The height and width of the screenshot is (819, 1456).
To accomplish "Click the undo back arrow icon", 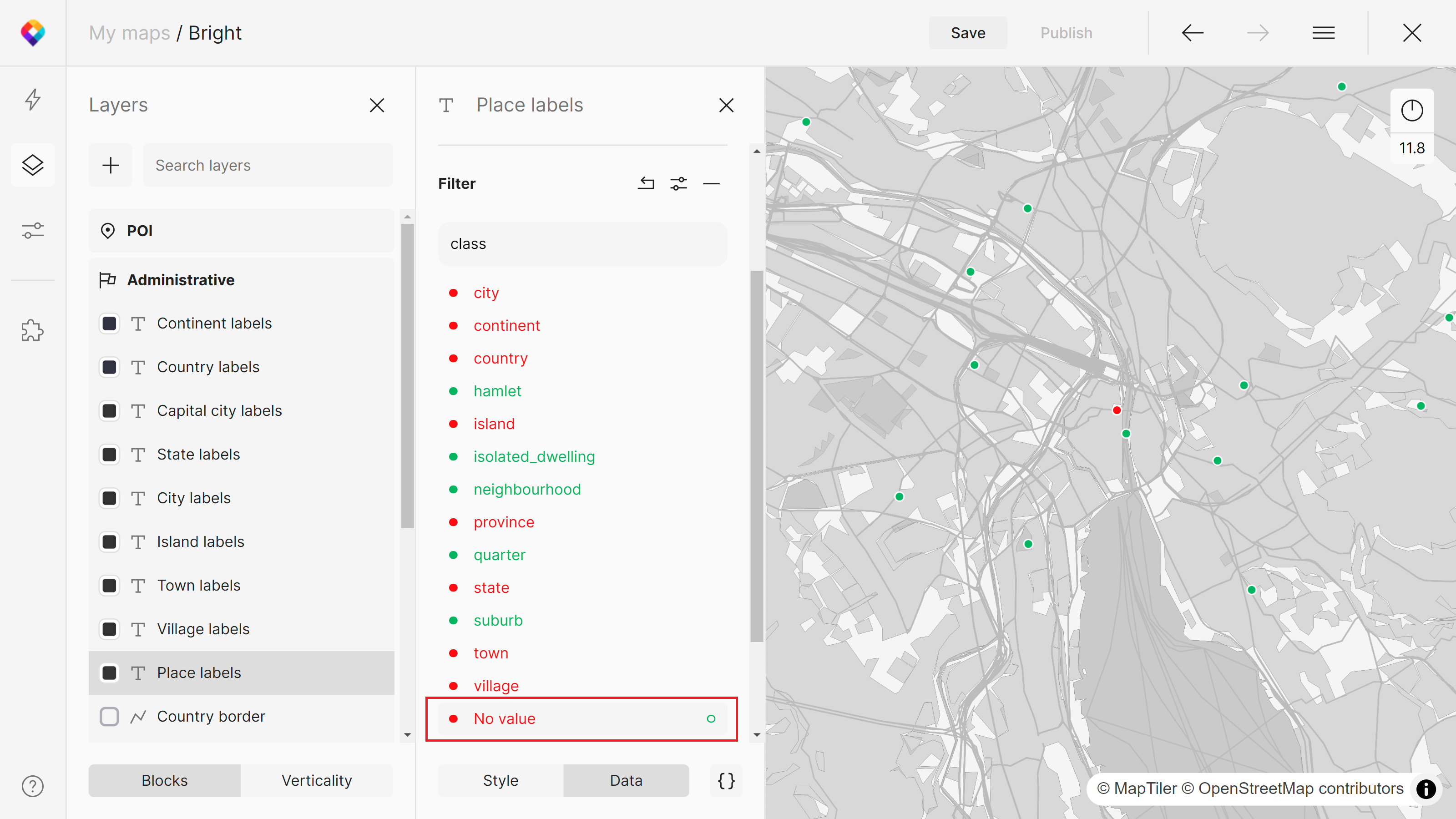I will coord(1193,33).
